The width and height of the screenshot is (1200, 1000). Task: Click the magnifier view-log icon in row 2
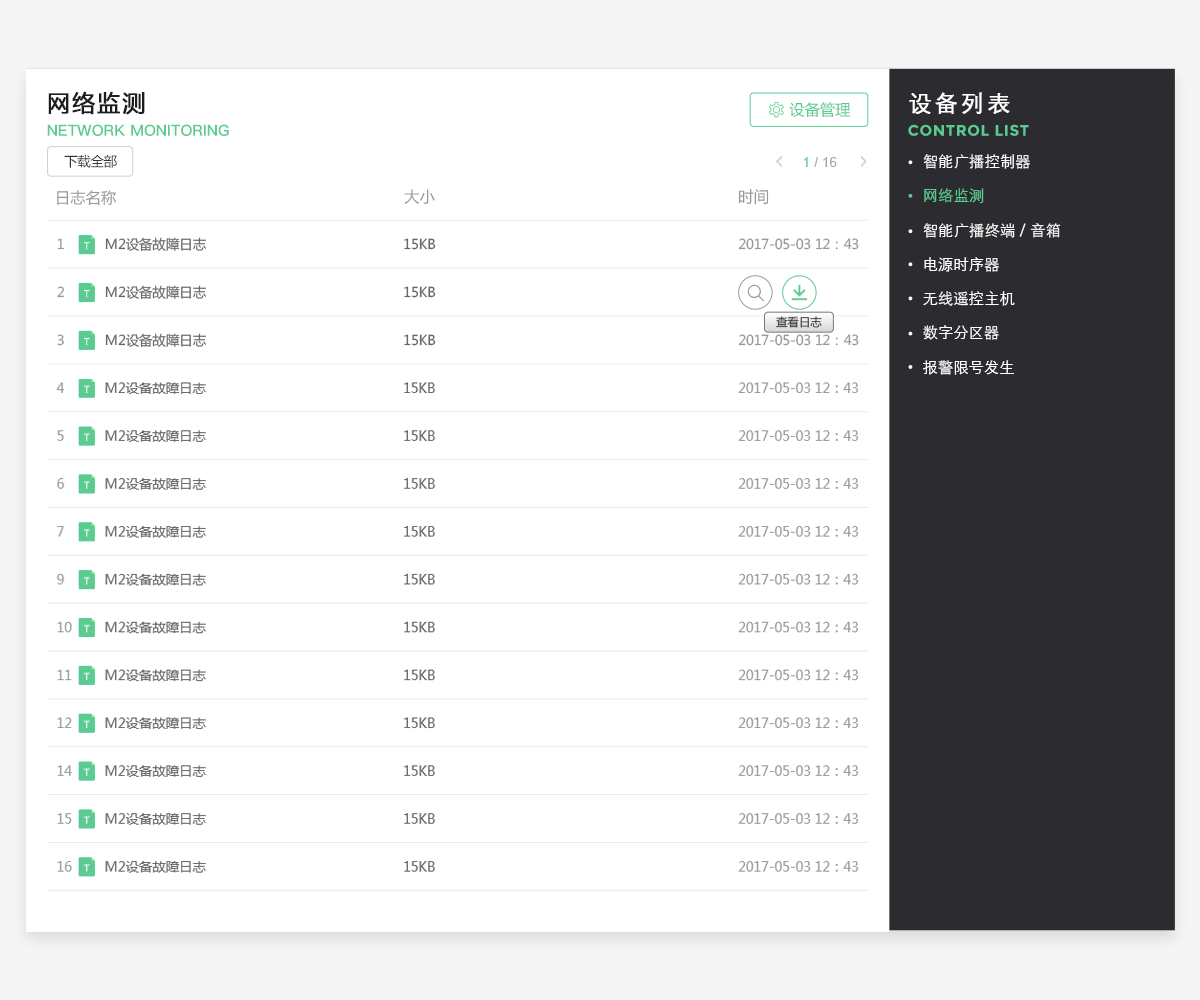755,292
